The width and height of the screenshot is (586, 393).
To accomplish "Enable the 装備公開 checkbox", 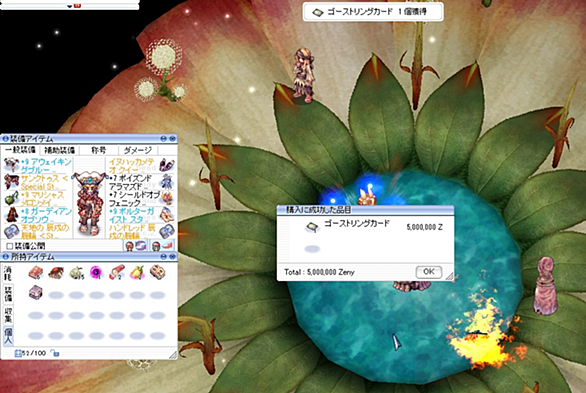I will click(10, 246).
